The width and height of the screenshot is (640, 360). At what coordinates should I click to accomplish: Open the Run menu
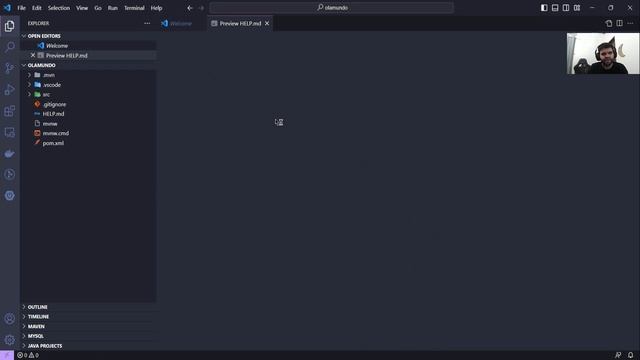click(113, 8)
